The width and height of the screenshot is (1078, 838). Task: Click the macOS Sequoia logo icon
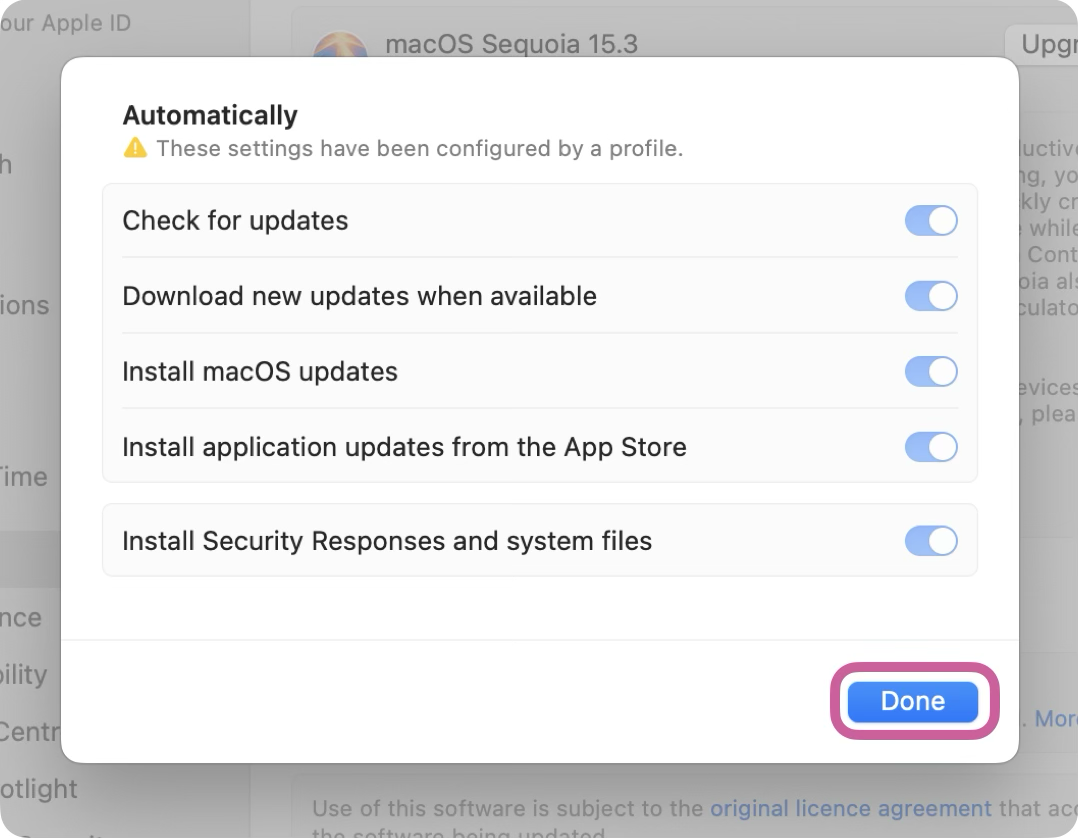pos(340,44)
